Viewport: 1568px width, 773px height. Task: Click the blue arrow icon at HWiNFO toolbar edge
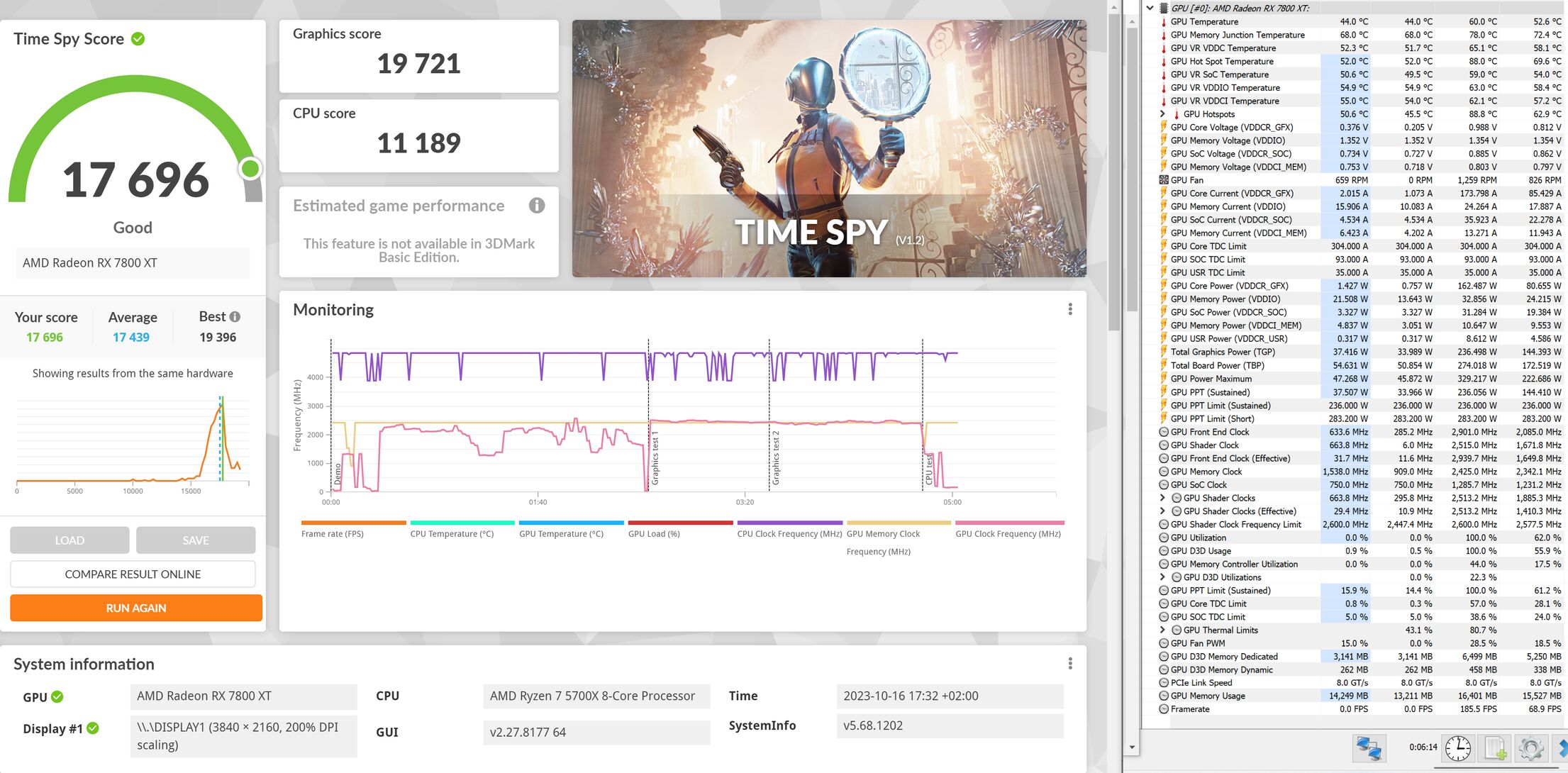tap(1562, 749)
